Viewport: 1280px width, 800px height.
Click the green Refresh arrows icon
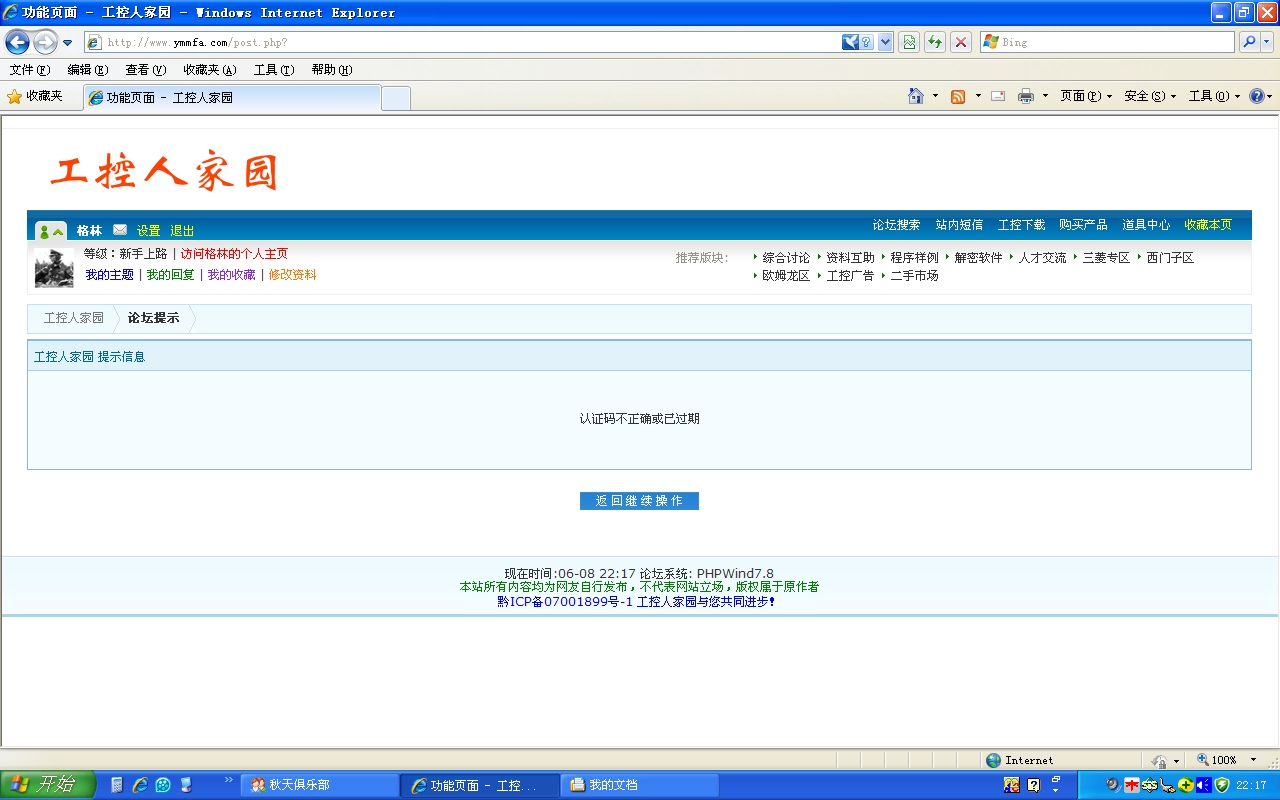pos(935,42)
